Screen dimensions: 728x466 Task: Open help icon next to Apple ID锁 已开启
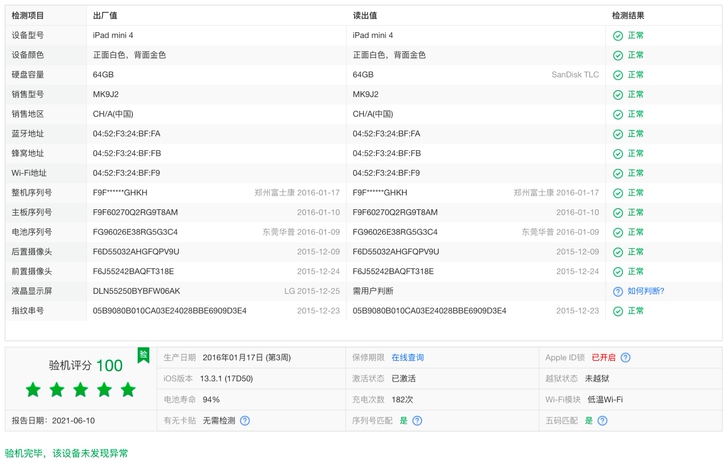pos(625,357)
